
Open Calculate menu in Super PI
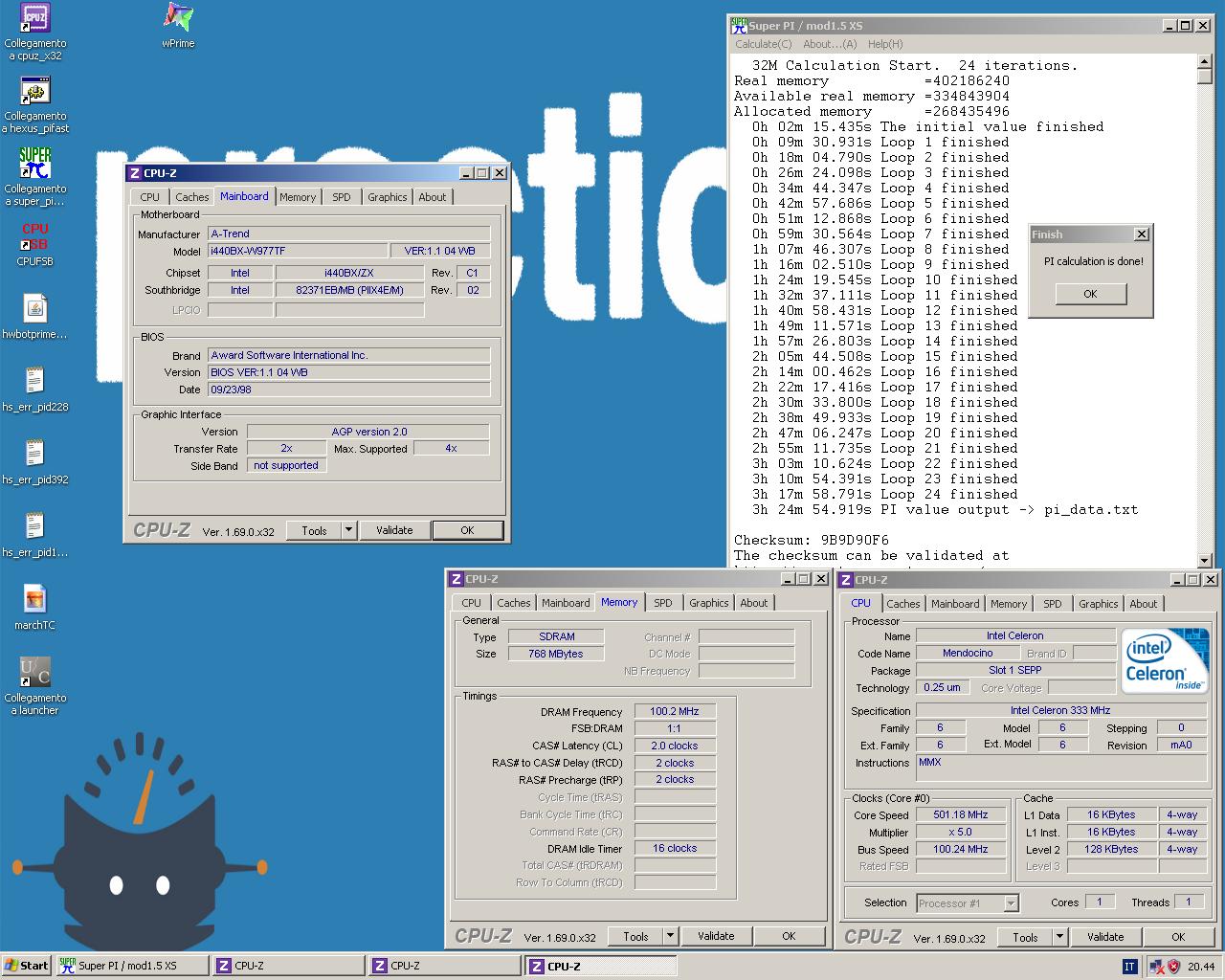(763, 44)
